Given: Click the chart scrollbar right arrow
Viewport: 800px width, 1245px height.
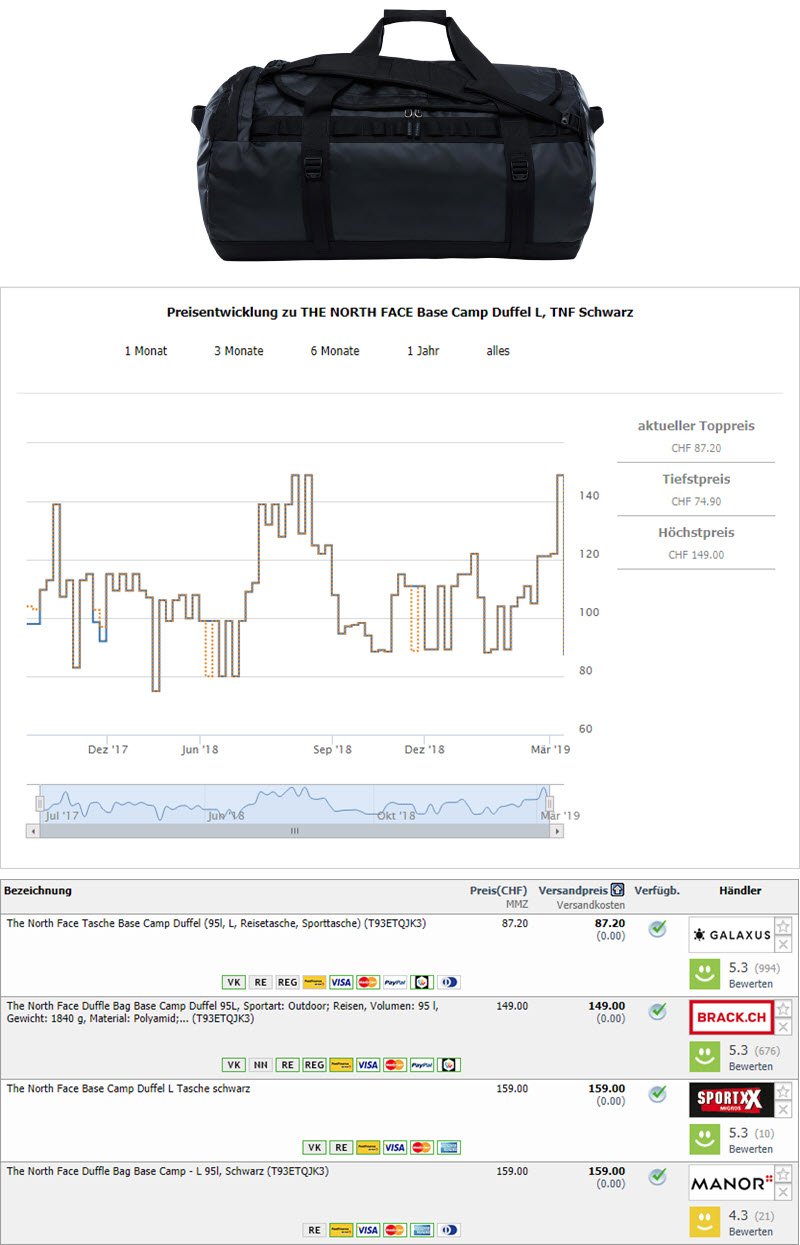Looking at the screenshot, I should coord(557,831).
